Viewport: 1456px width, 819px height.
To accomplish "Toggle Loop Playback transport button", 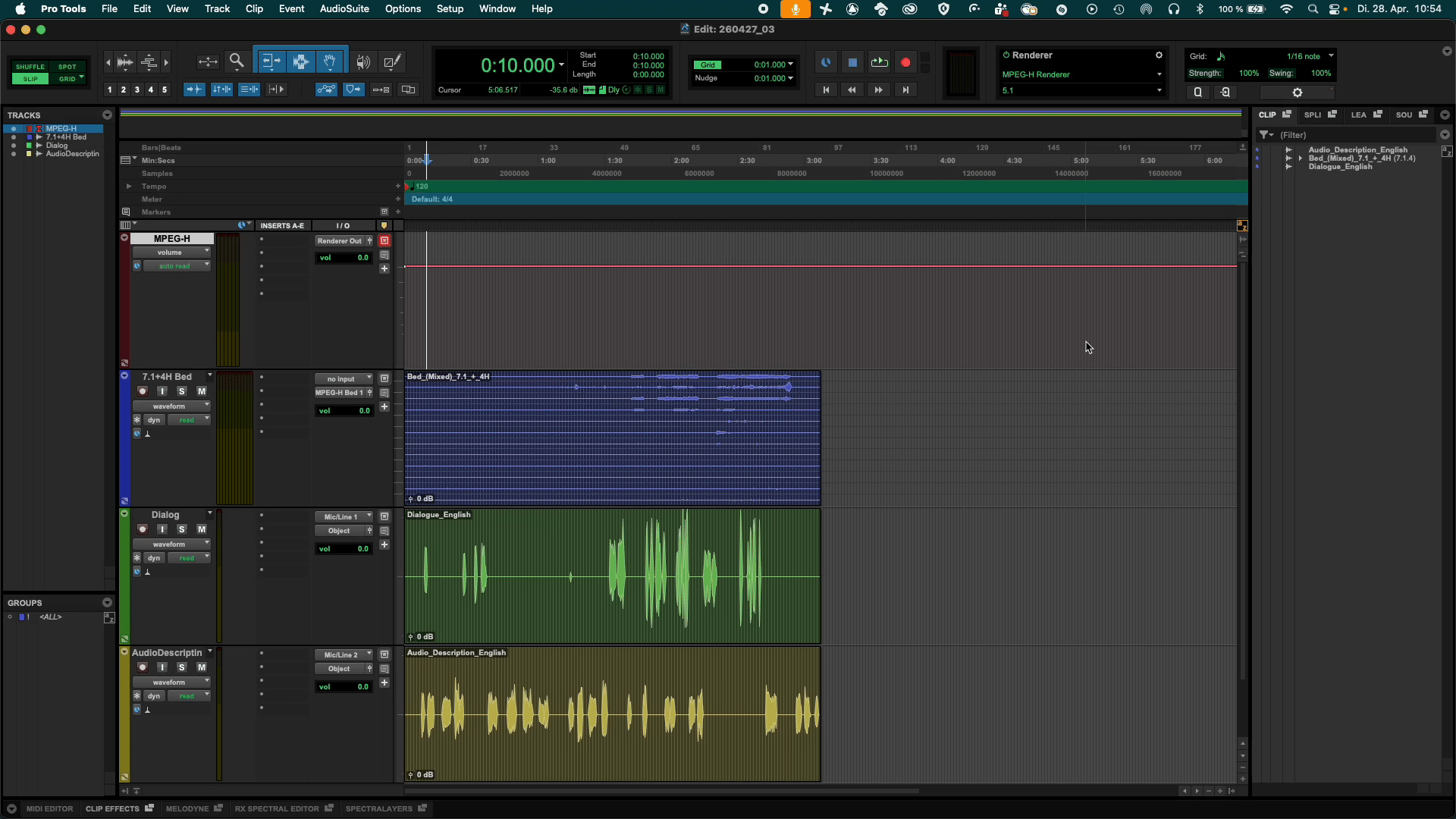I will pos(879,63).
